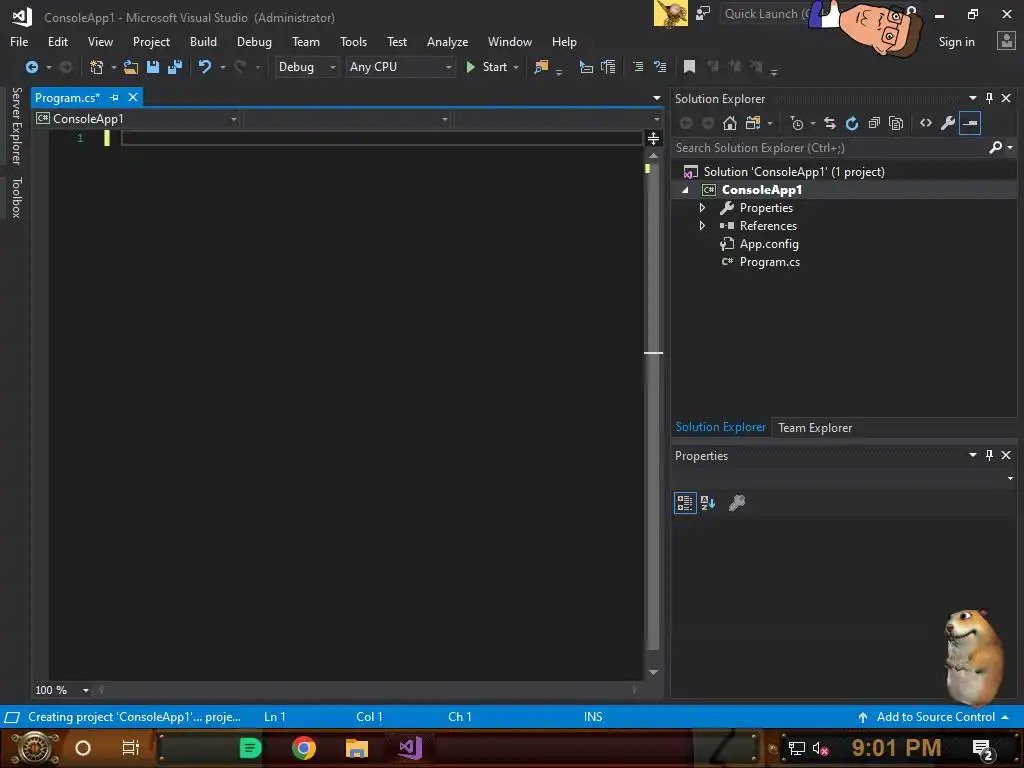
Task: Close the Program.cs tab
Action: click(133, 97)
